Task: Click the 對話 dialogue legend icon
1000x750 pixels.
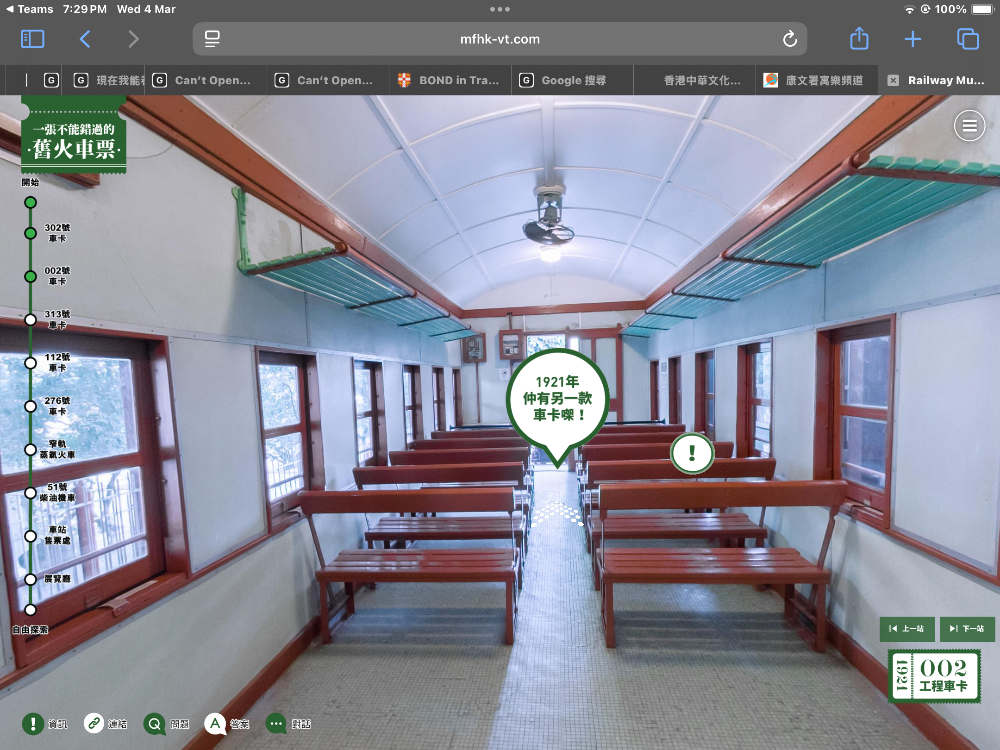Action: click(276, 723)
